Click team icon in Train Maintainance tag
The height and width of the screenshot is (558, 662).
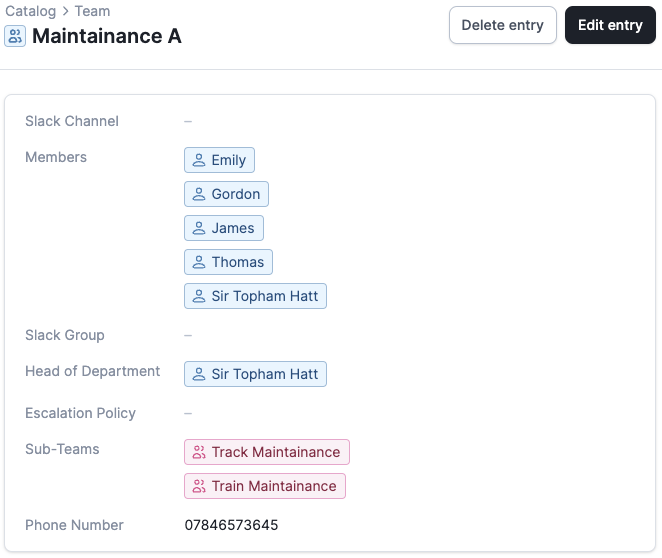coord(199,486)
